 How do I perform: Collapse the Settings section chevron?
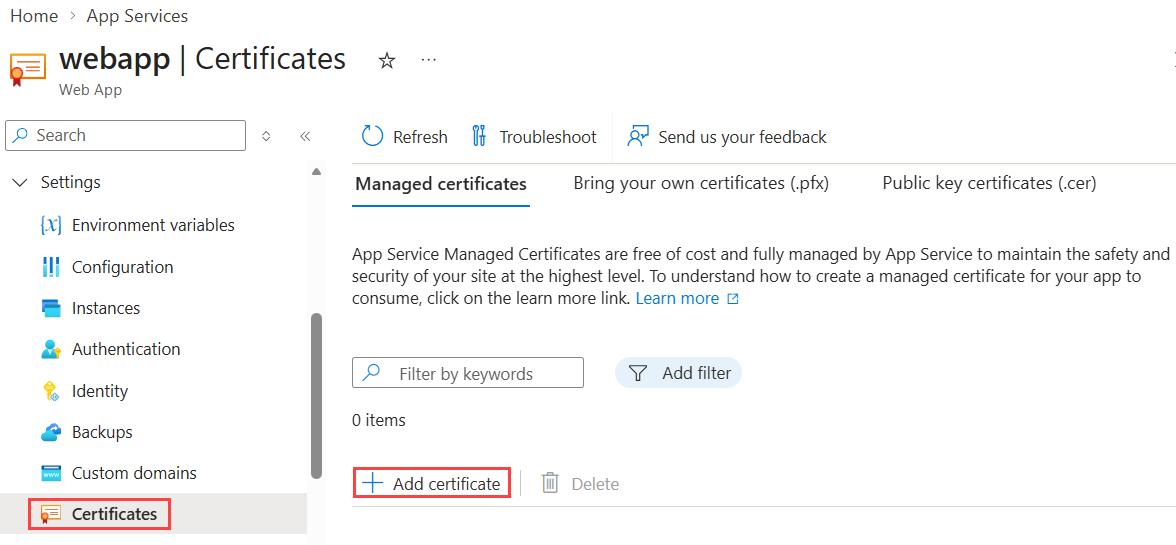(20, 183)
